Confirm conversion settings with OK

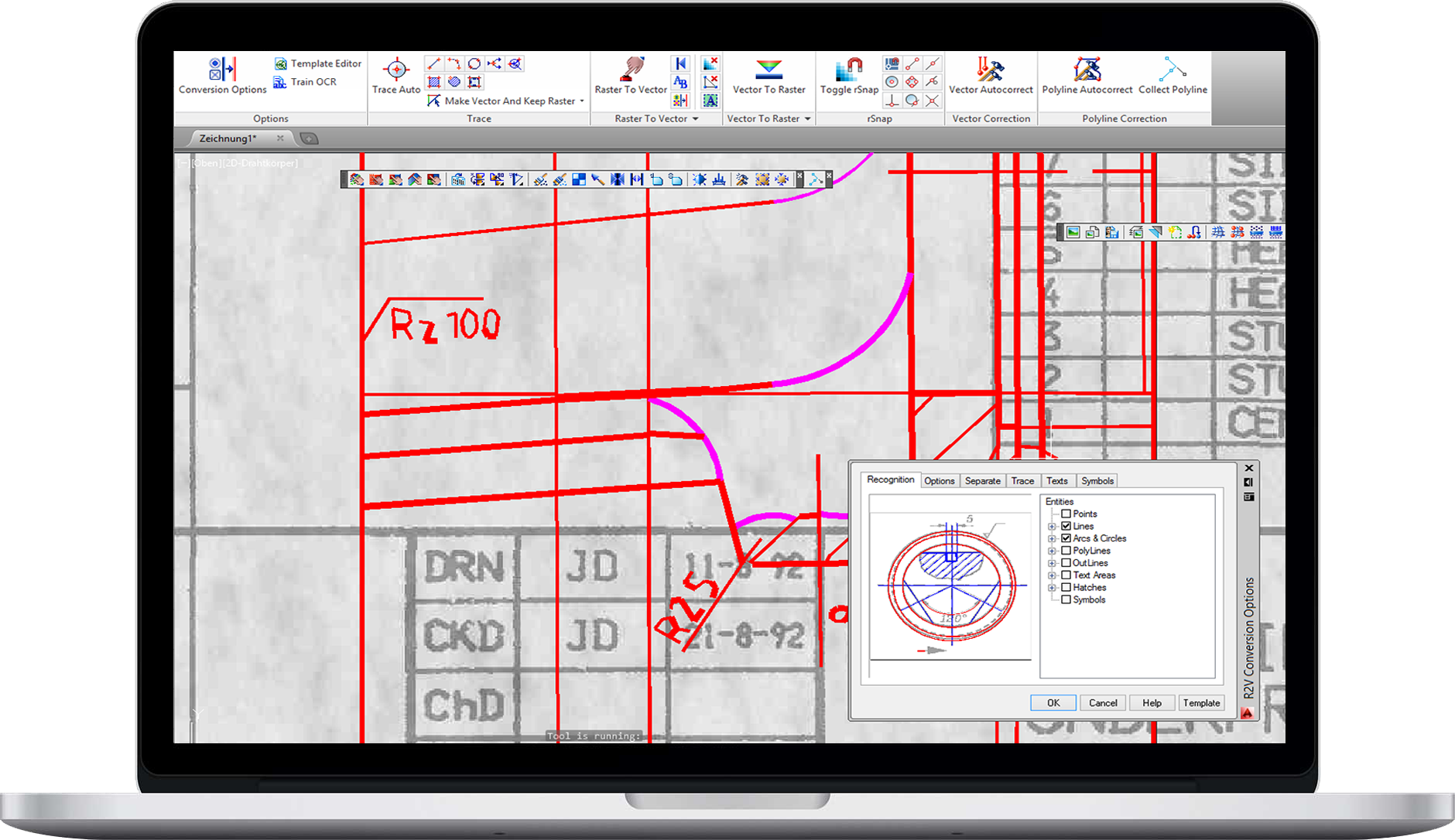pyautogui.click(x=1053, y=702)
